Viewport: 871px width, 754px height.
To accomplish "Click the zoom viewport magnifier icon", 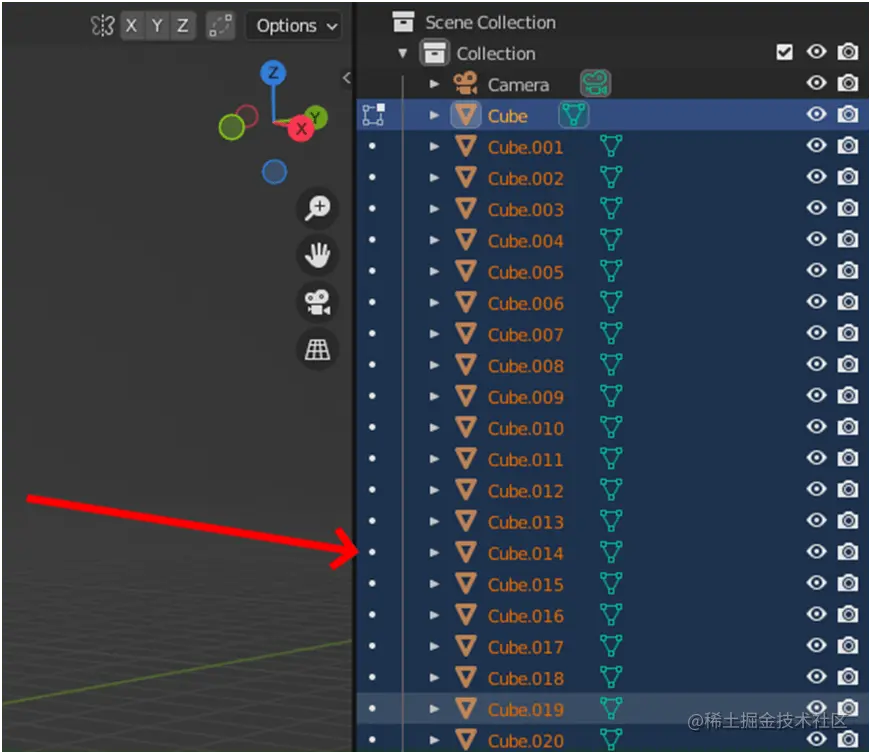I will (318, 208).
